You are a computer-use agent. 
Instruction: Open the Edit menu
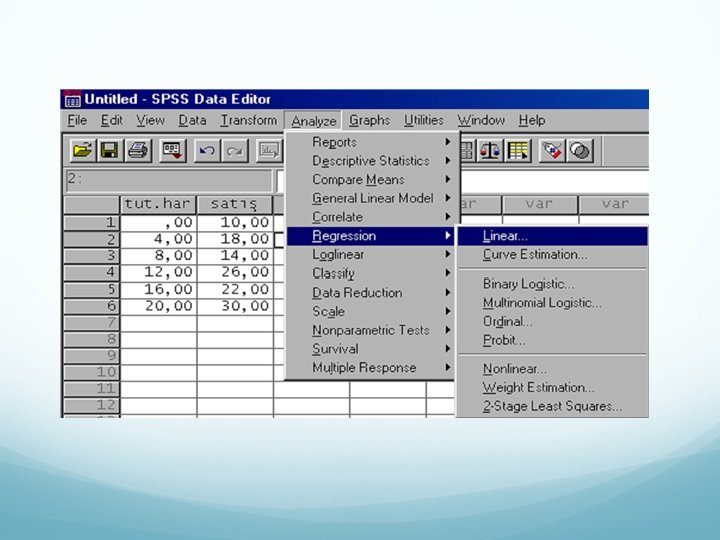pyautogui.click(x=112, y=120)
